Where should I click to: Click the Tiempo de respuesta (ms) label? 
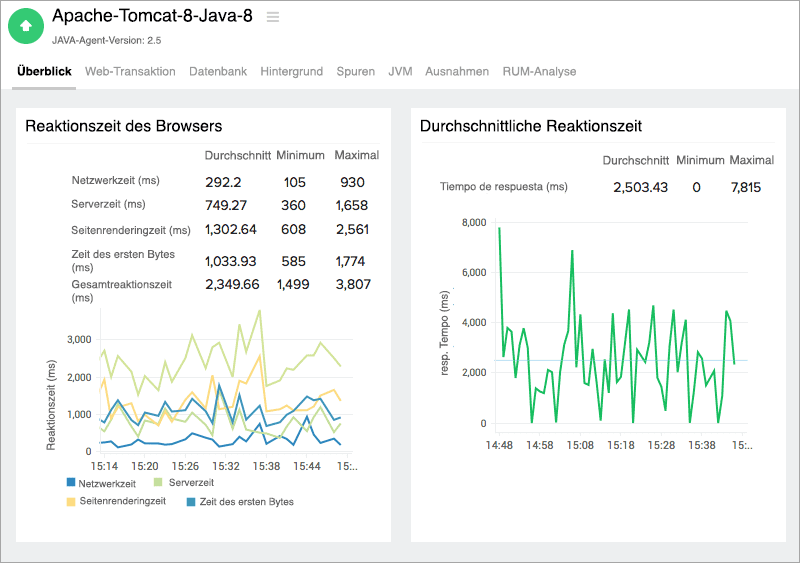[x=504, y=187]
